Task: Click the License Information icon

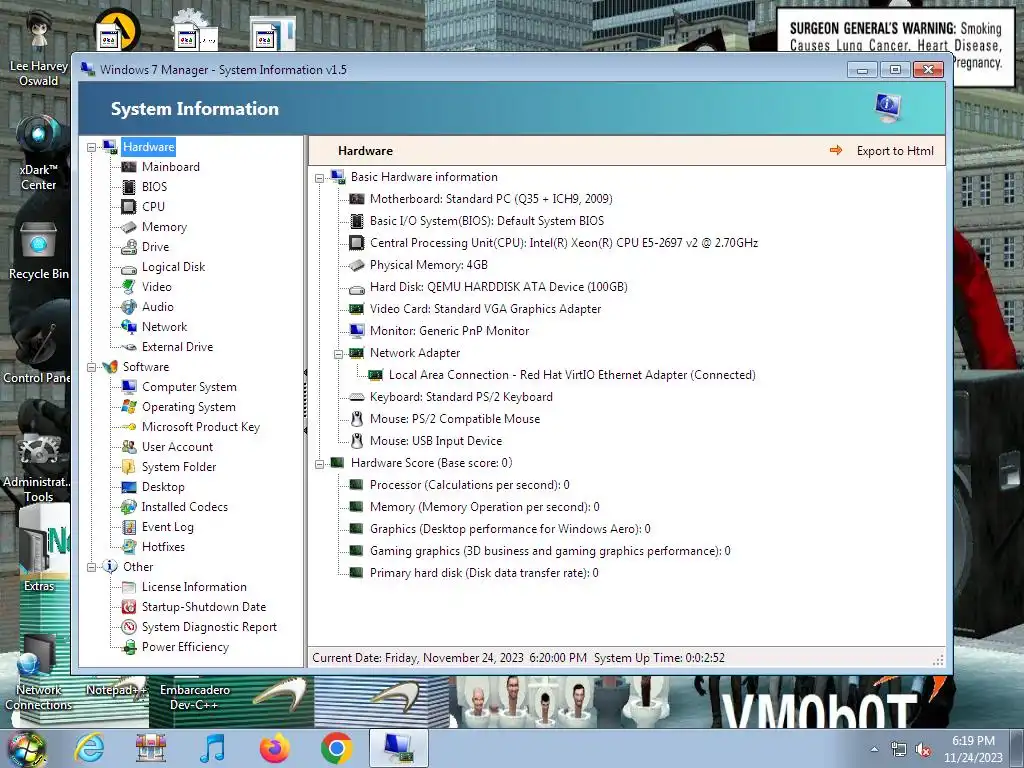Action: point(129,587)
